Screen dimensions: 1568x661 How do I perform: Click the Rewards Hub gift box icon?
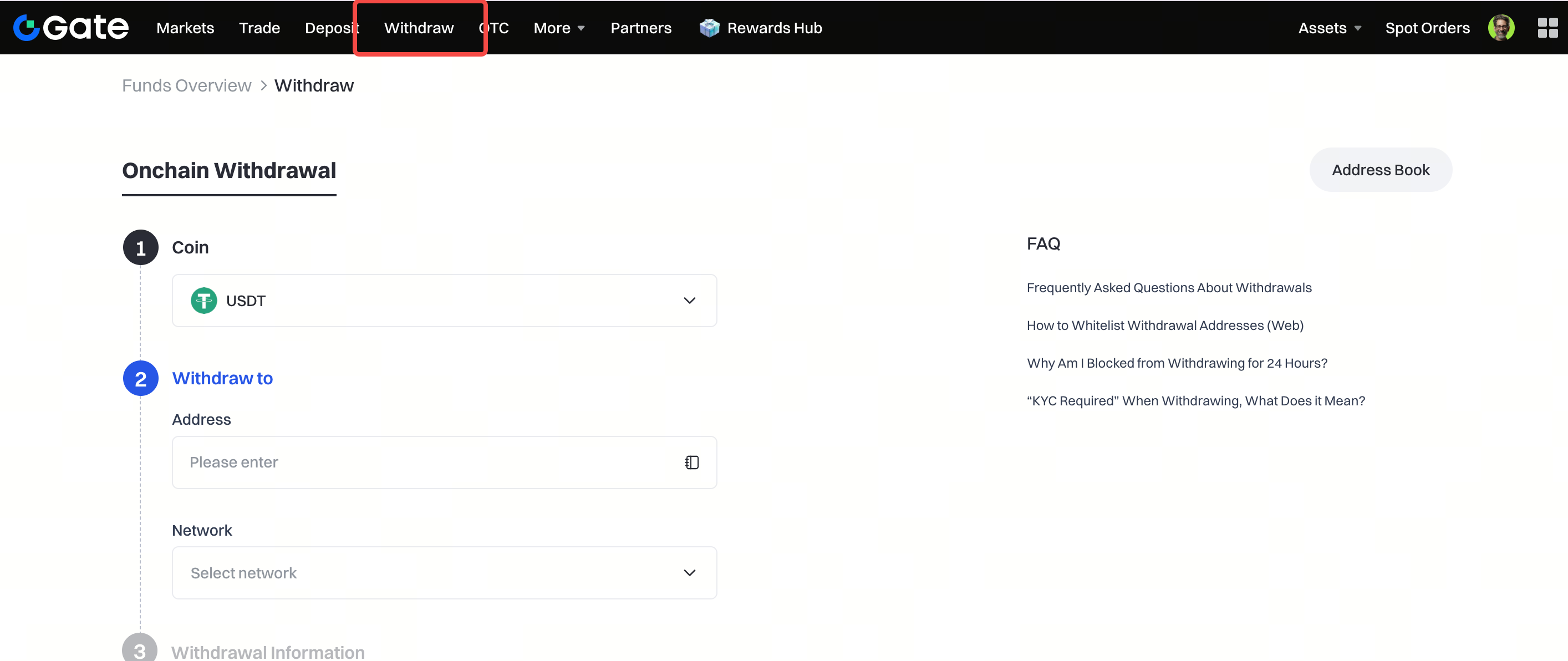click(x=709, y=28)
